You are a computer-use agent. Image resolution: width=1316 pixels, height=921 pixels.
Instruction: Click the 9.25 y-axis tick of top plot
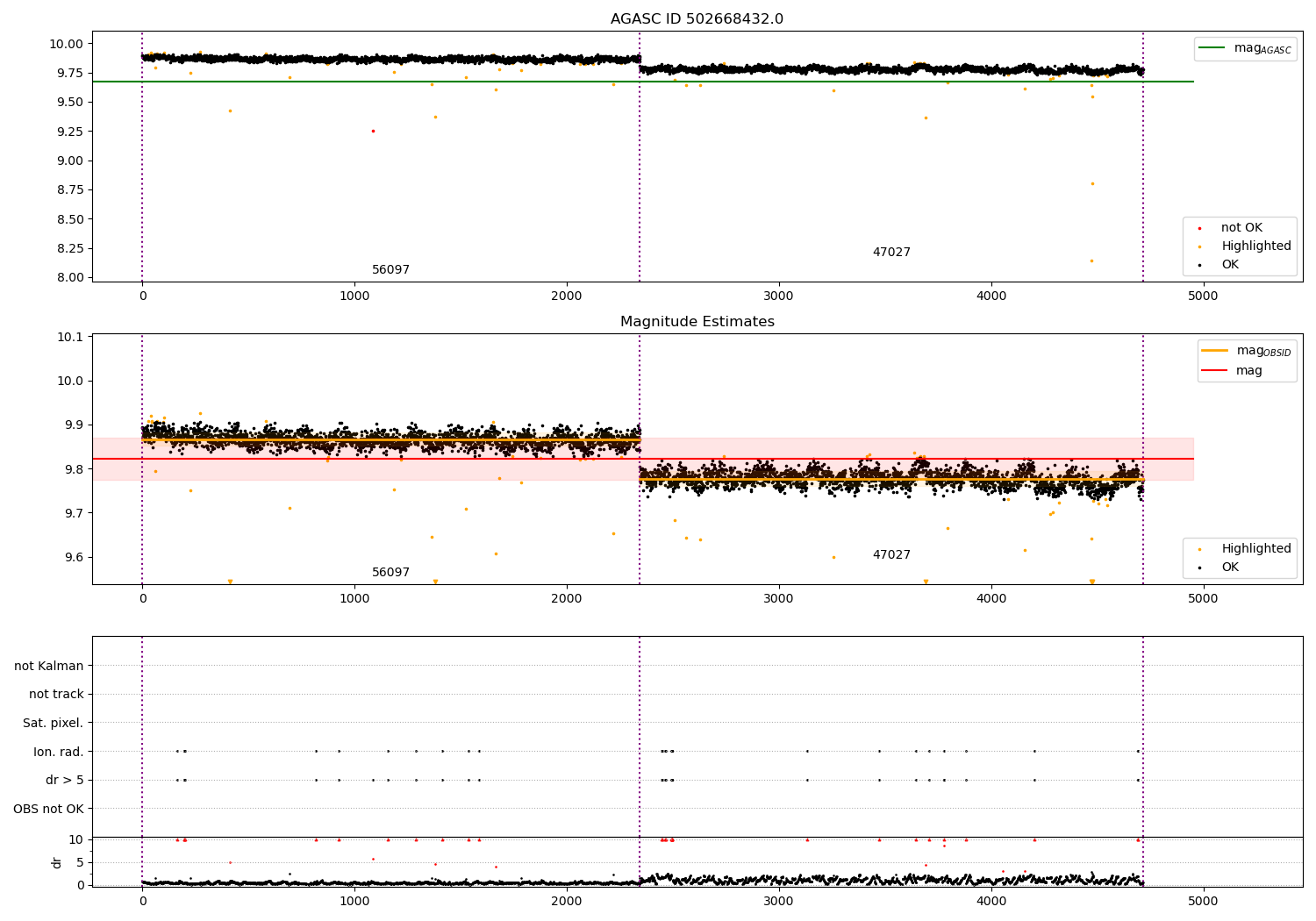tap(71, 132)
